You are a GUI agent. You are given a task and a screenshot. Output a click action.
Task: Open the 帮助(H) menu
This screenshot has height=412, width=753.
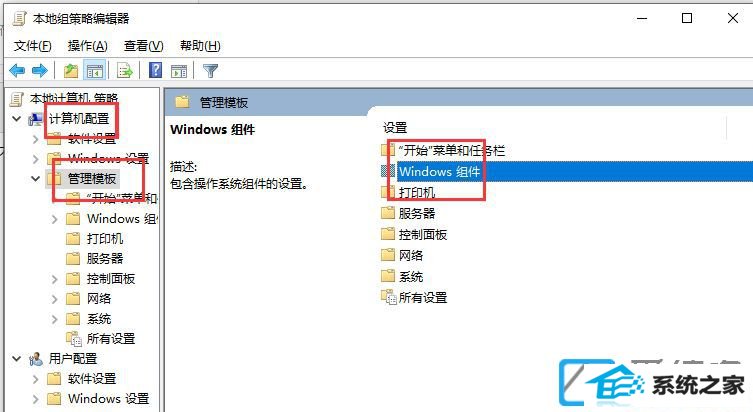pos(200,46)
